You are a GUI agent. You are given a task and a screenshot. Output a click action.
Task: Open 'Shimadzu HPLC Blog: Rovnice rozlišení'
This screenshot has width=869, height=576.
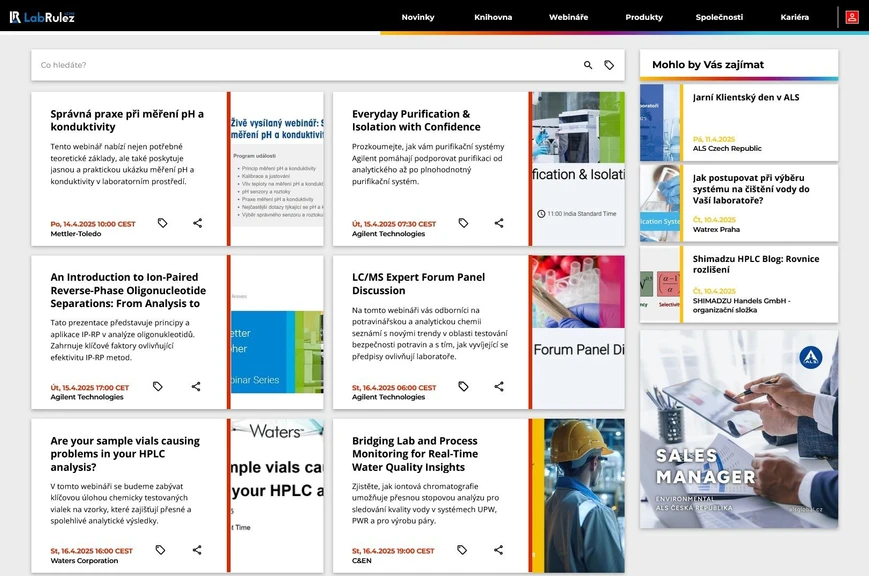(x=756, y=264)
